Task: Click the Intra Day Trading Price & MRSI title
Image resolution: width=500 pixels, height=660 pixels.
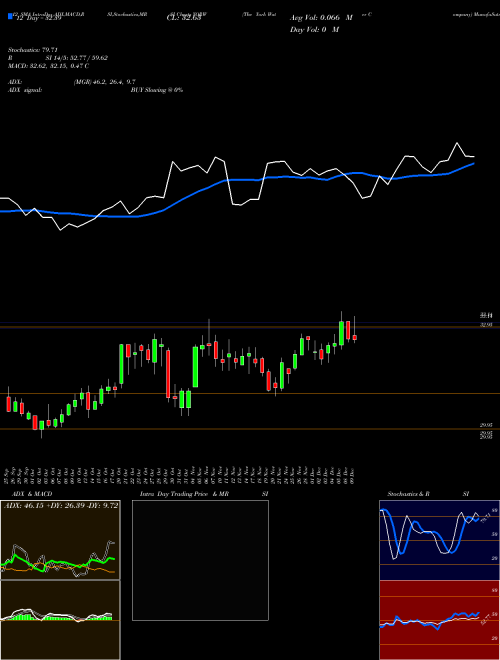Action: click(x=204, y=494)
